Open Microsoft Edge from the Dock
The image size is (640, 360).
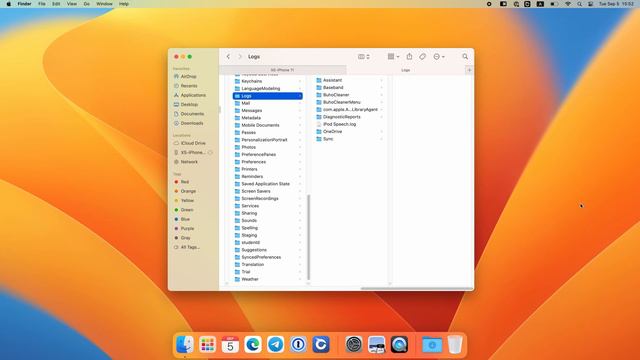pos(253,344)
